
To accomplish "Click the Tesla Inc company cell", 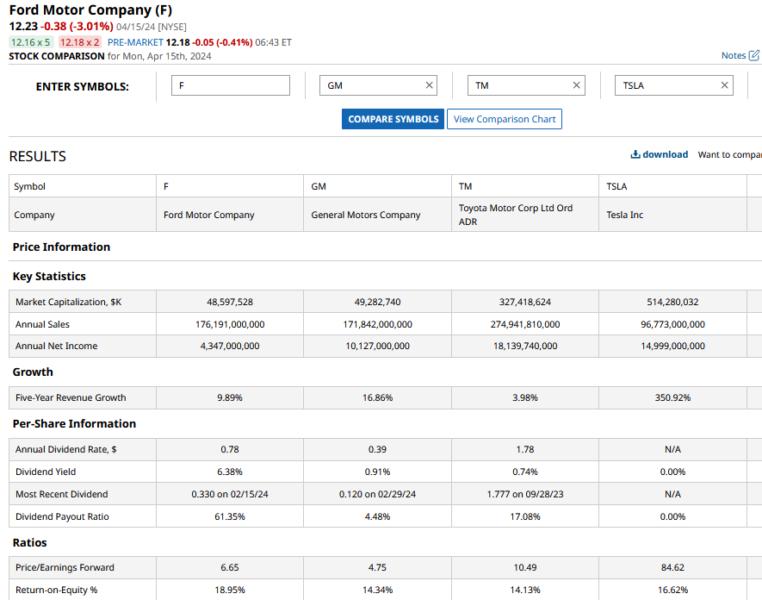I will pyautogui.click(x=627, y=215).
